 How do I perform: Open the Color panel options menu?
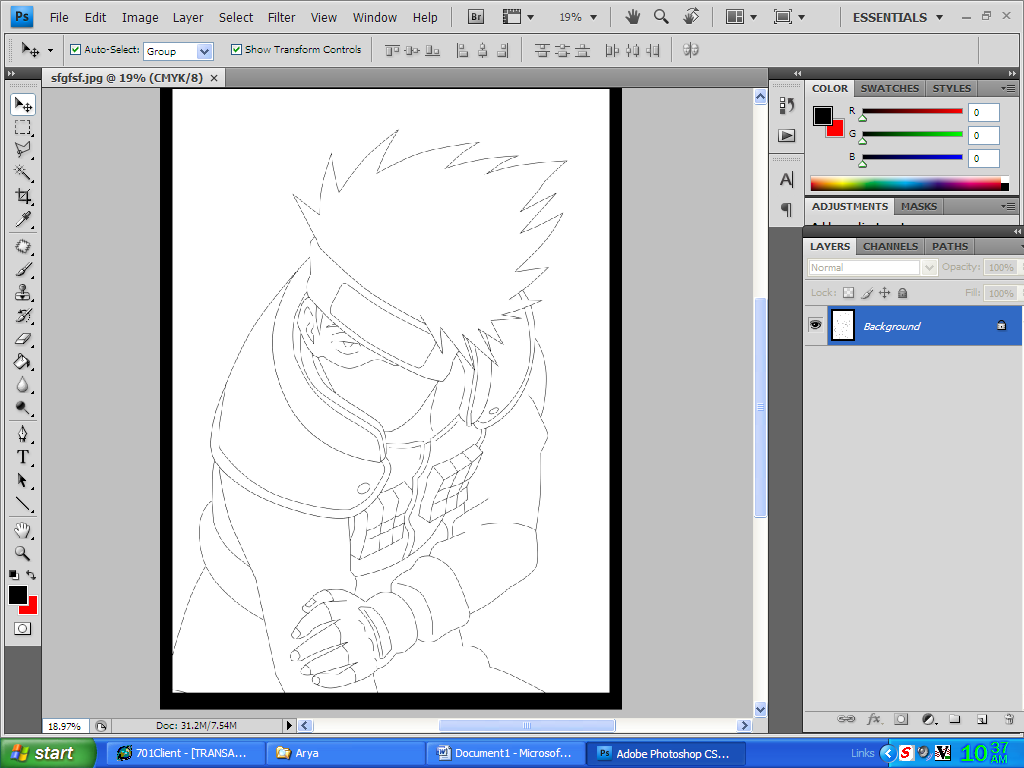click(1008, 88)
